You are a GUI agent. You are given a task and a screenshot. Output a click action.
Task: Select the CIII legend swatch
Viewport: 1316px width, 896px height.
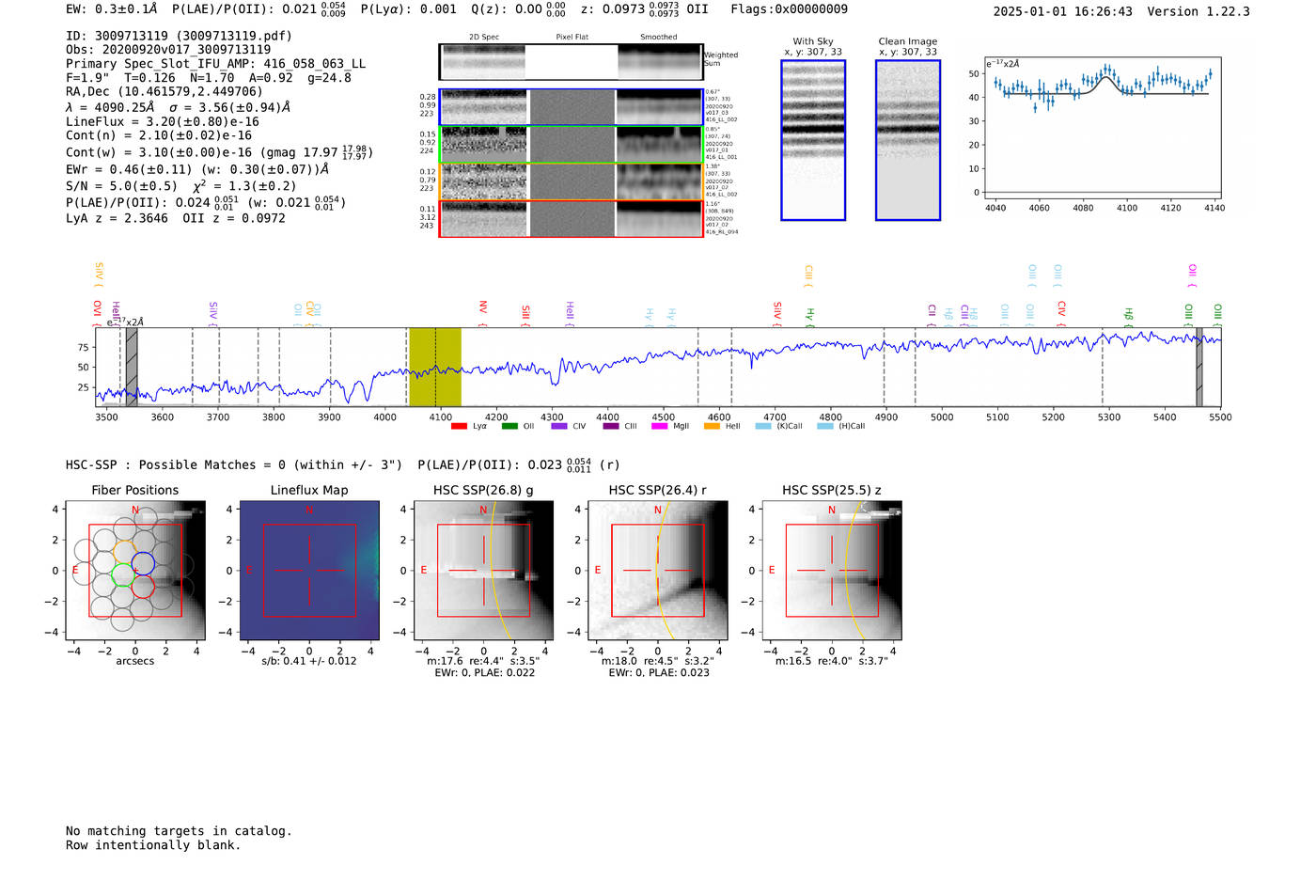tap(611, 426)
